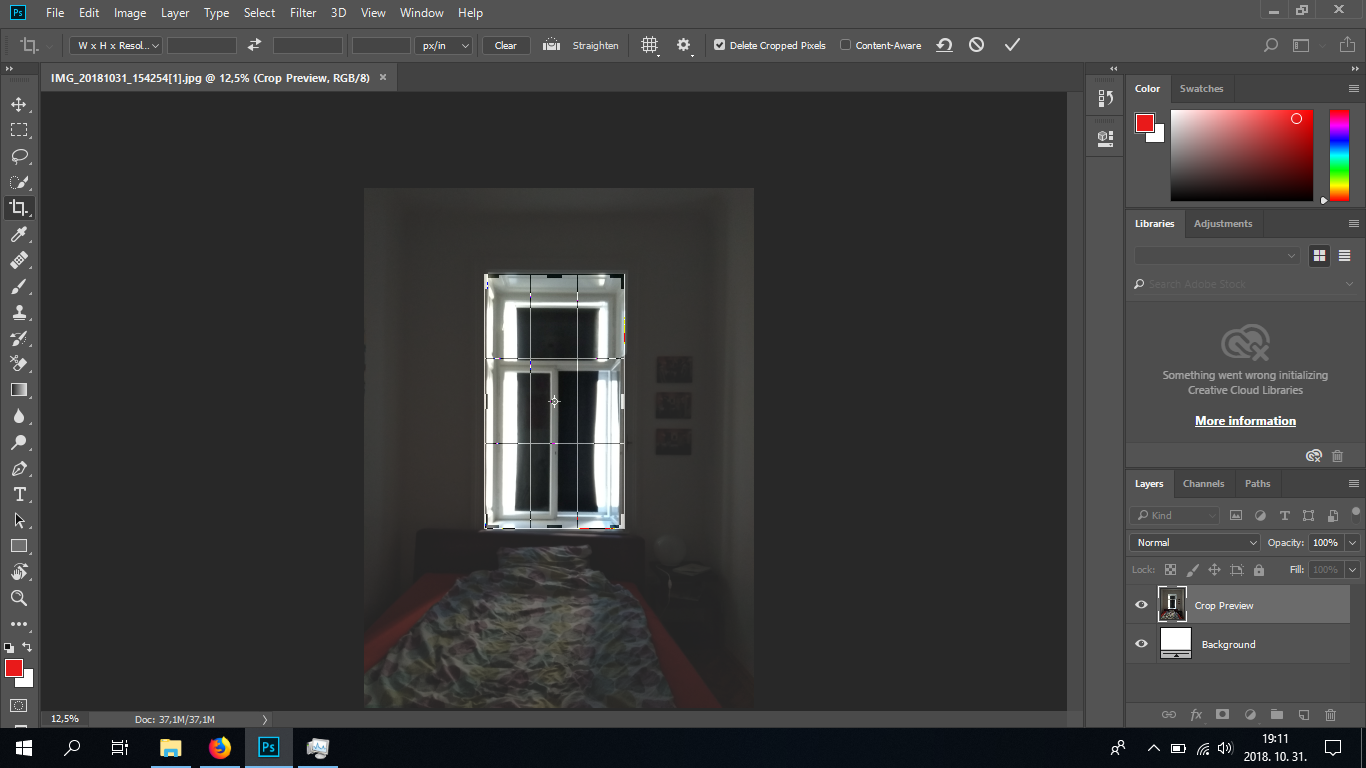
Task: Switch to the Channels tab
Action: click(1203, 483)
